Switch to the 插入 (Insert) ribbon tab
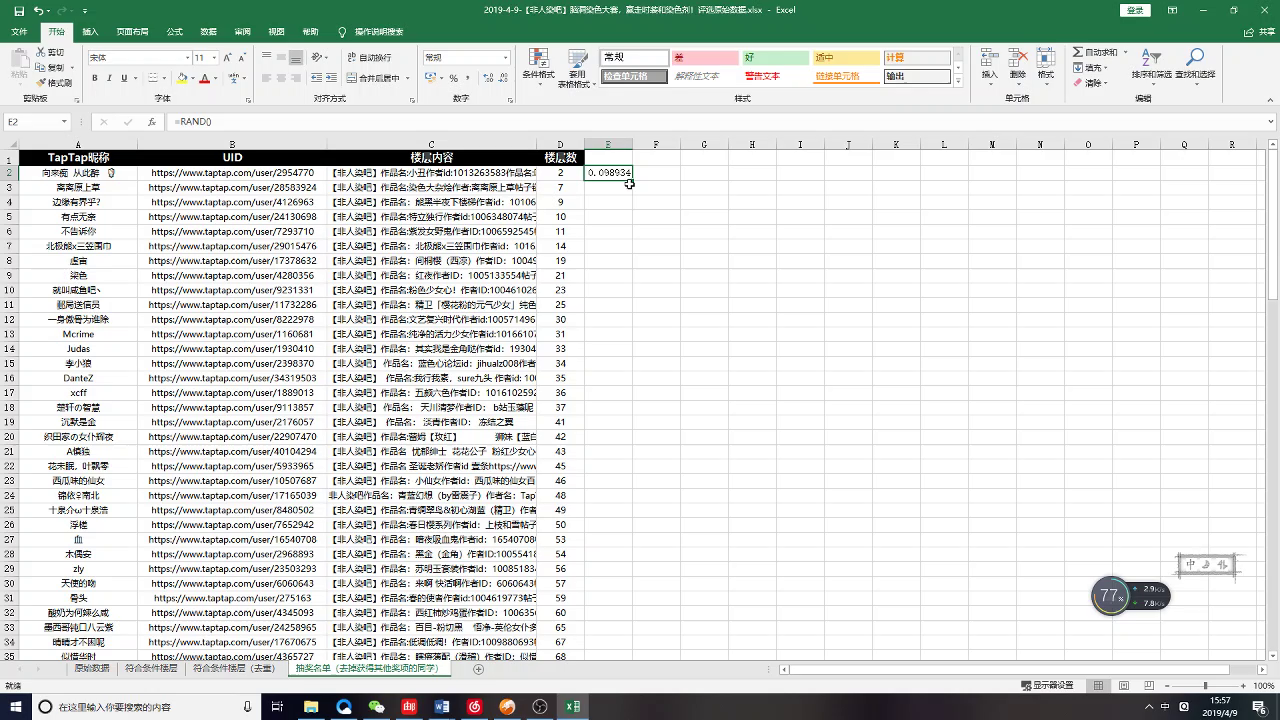Image resolution: width=1280 pixels, height=720 pixels. 90,32
